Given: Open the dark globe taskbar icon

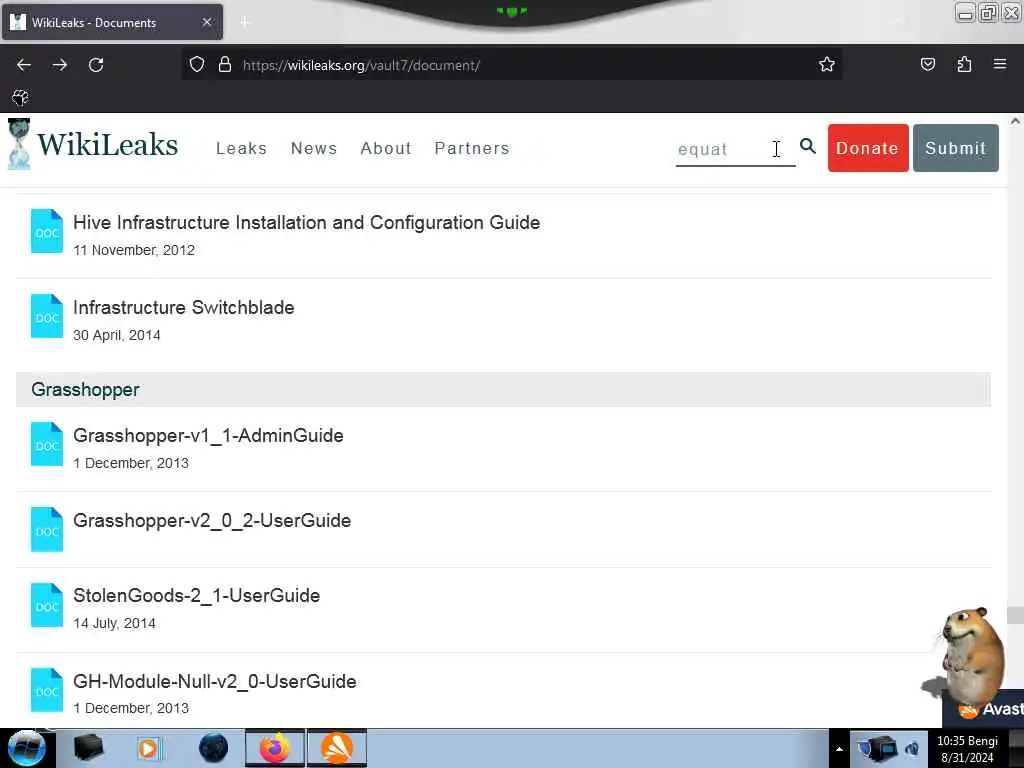Looking at the screenshot, I should pyautogui.click(x=213, y=748).
